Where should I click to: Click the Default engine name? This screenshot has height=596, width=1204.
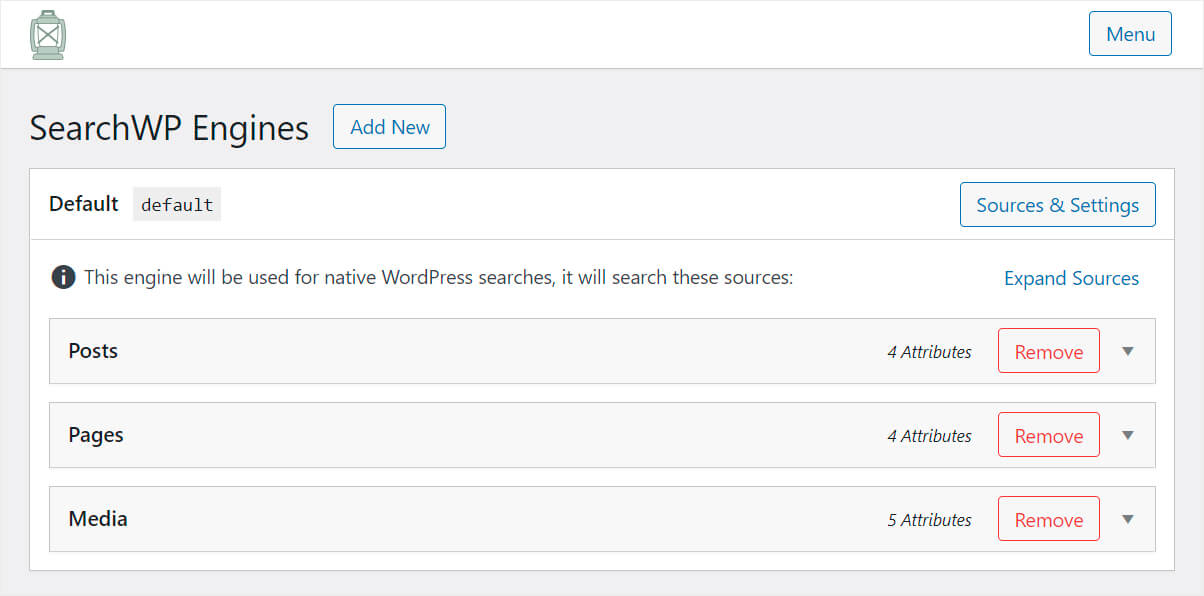click(84, 204)
